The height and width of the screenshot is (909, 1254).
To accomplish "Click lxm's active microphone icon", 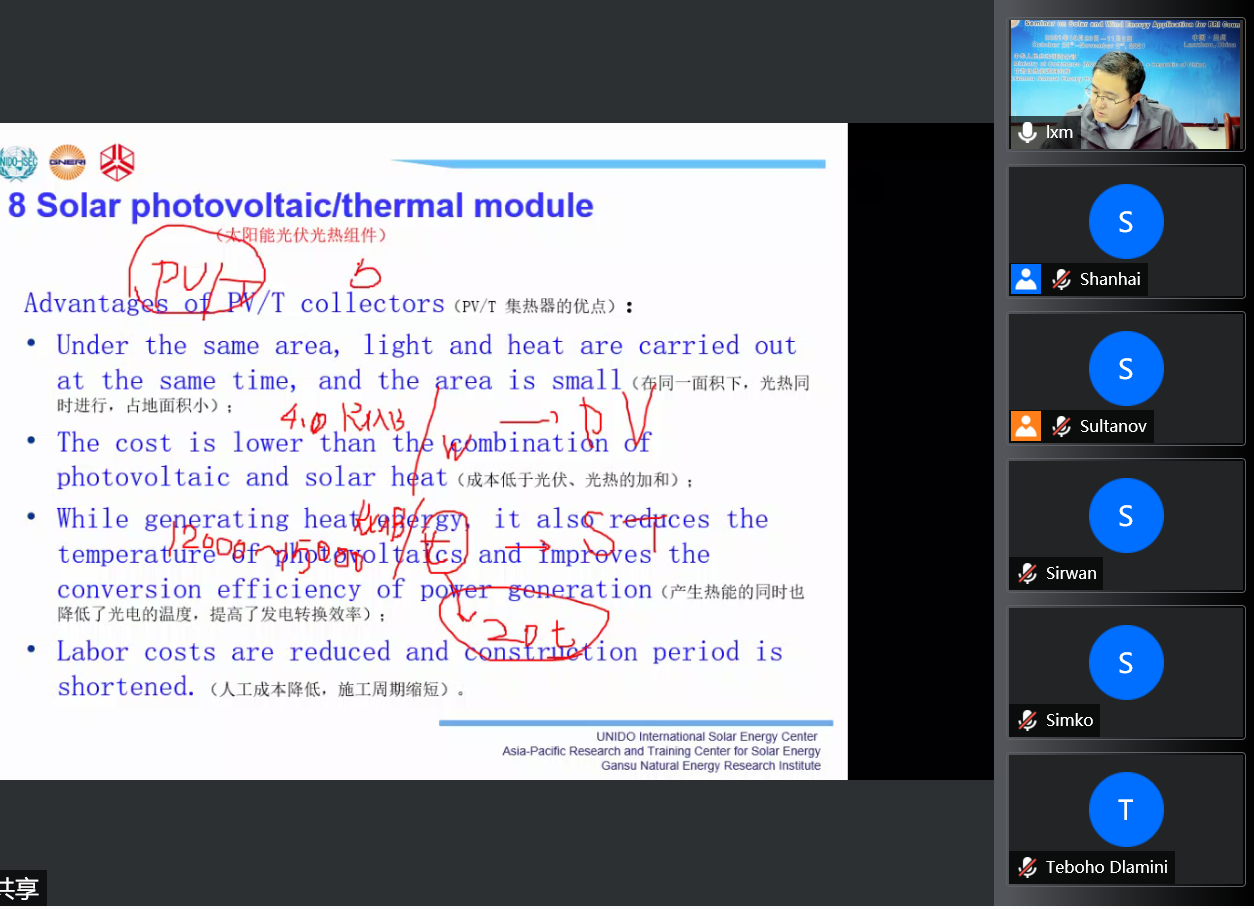I will [x=1027, y=132].
